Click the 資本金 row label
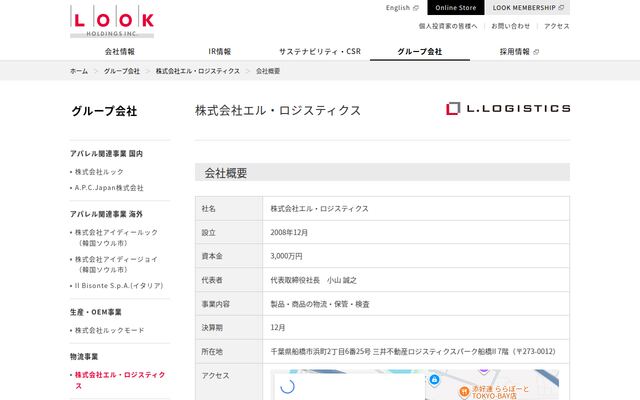 coord(212,256)
